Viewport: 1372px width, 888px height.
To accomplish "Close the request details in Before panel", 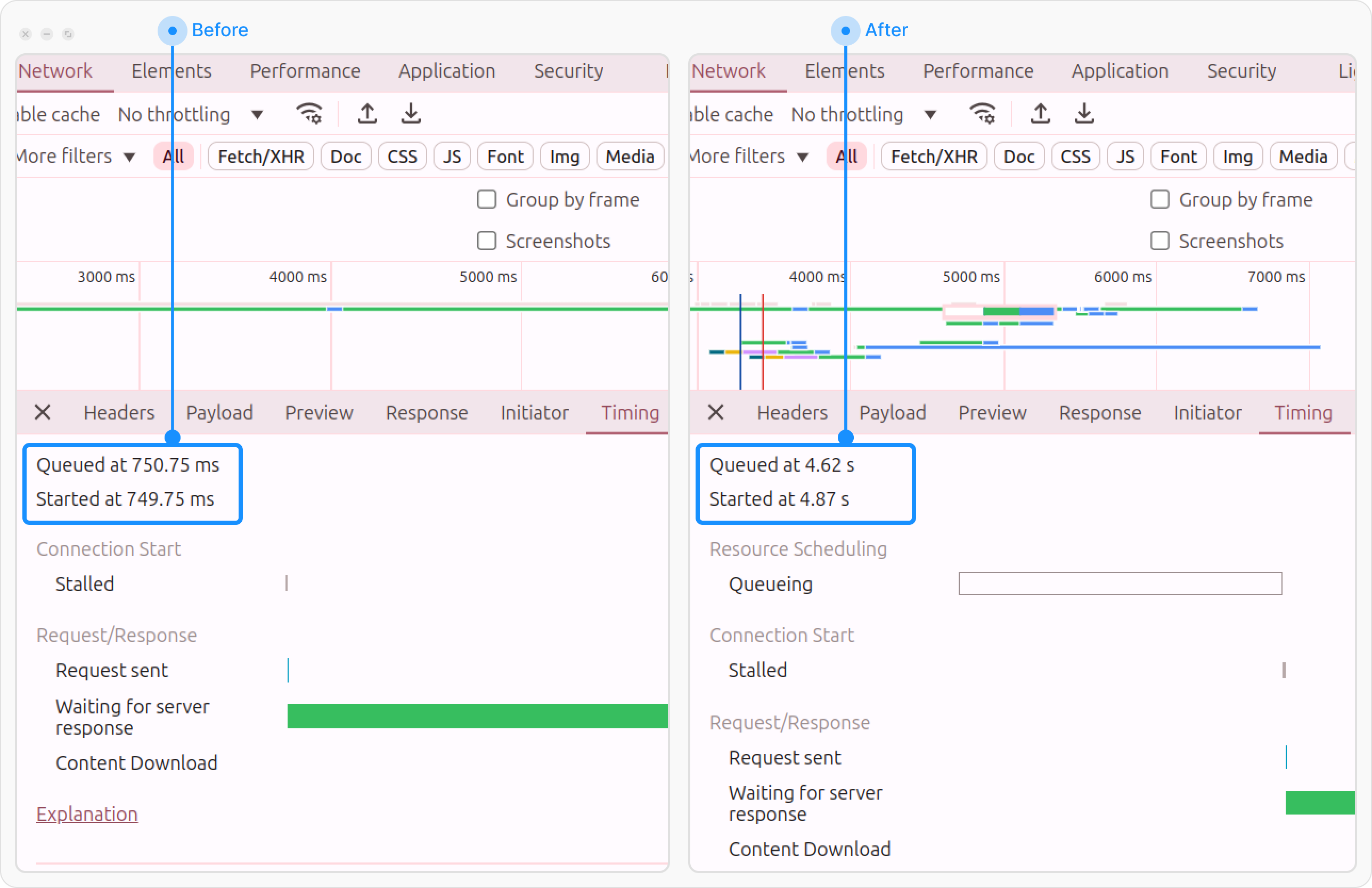I will (x=43, y=413).
